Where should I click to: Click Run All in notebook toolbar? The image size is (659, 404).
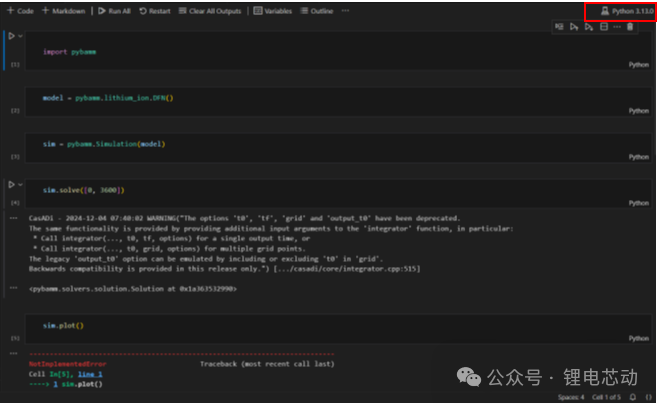pyautogui.click(x=114, y=11)
